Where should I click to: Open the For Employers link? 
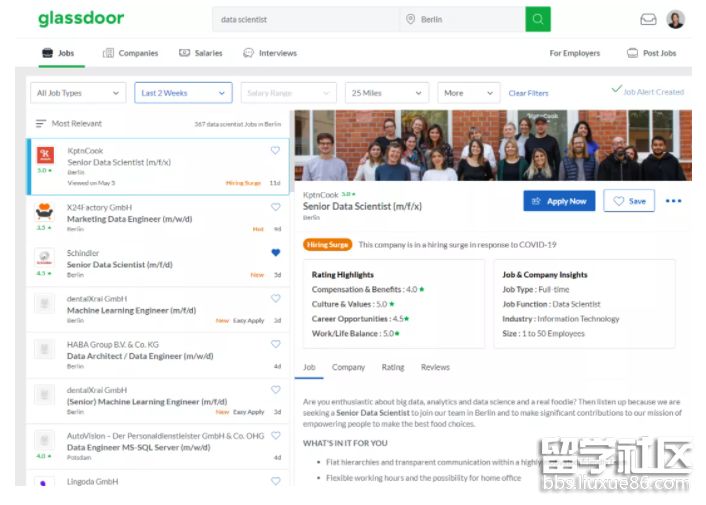[575, 53]
